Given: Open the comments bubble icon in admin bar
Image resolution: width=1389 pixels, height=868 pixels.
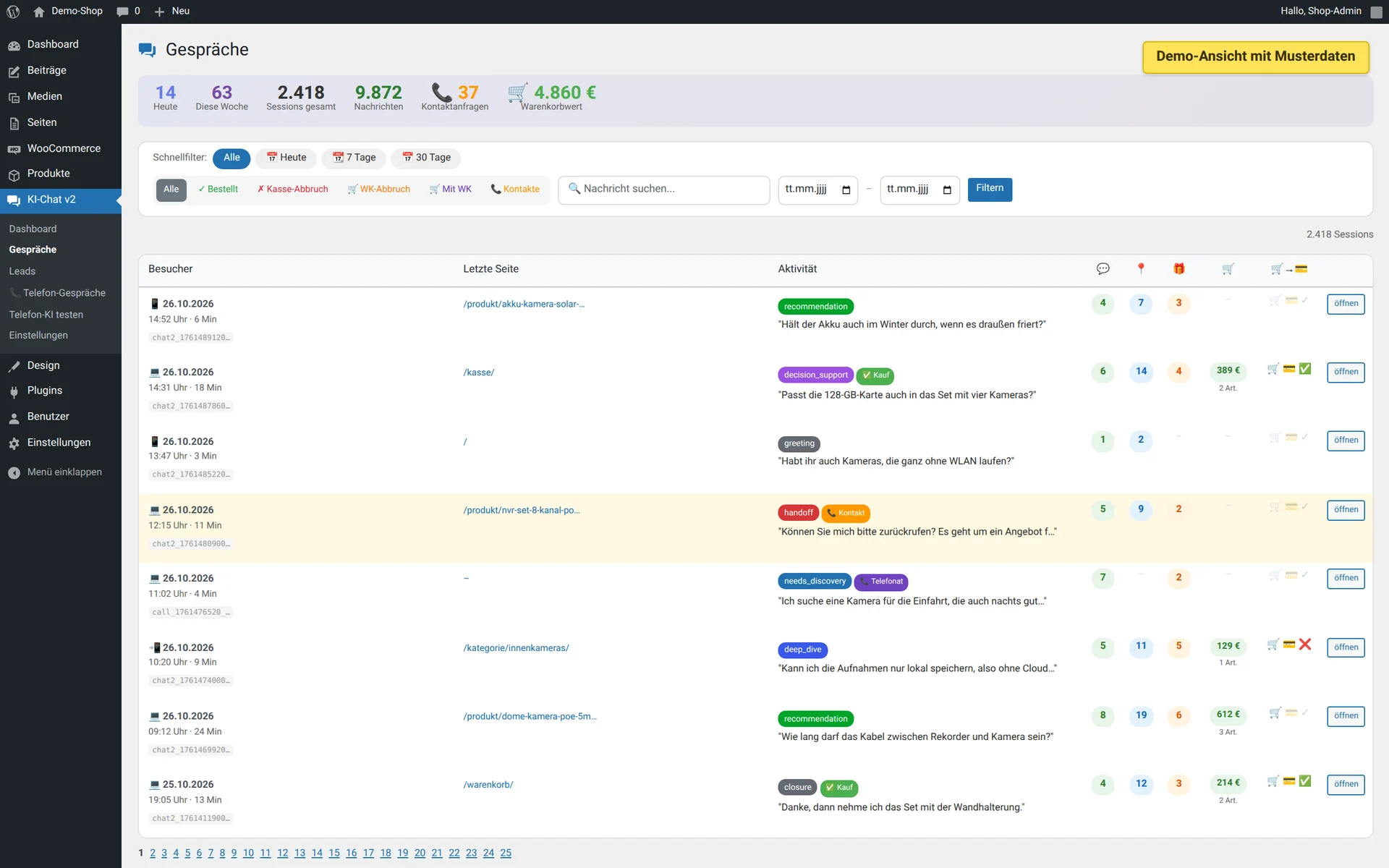Looking at the screenshot, I should point(123,12).
